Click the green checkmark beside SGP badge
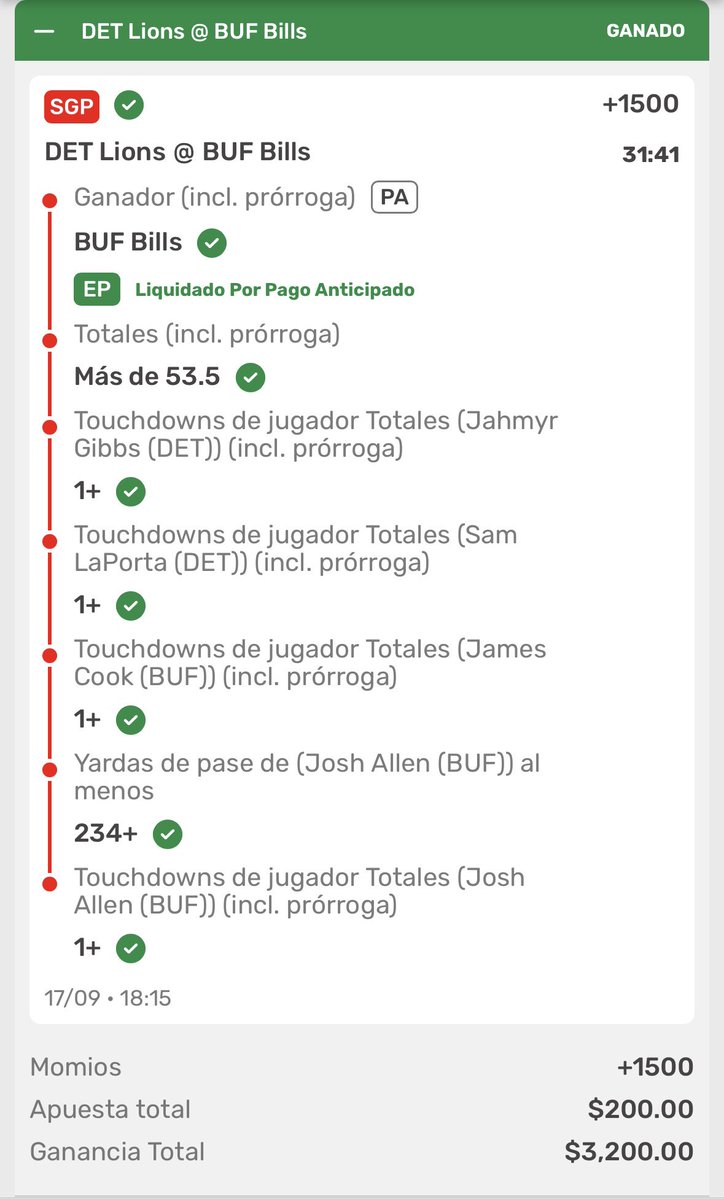The image size is (724, 1199). 129,105
